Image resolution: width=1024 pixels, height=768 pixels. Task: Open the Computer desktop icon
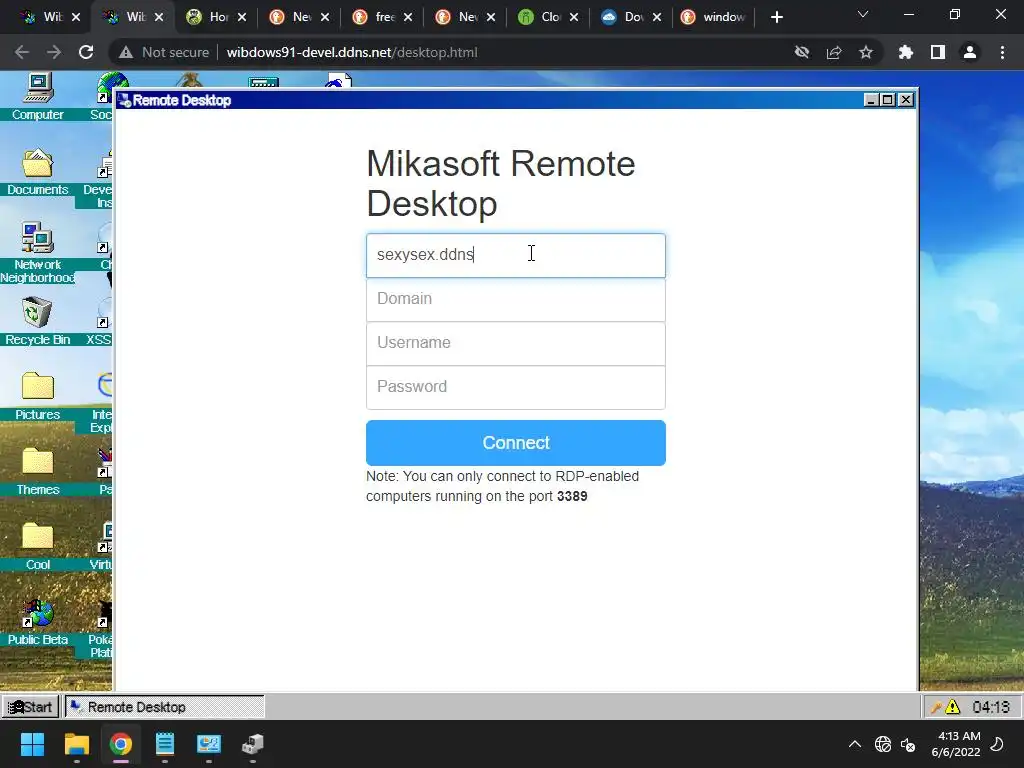38,97
